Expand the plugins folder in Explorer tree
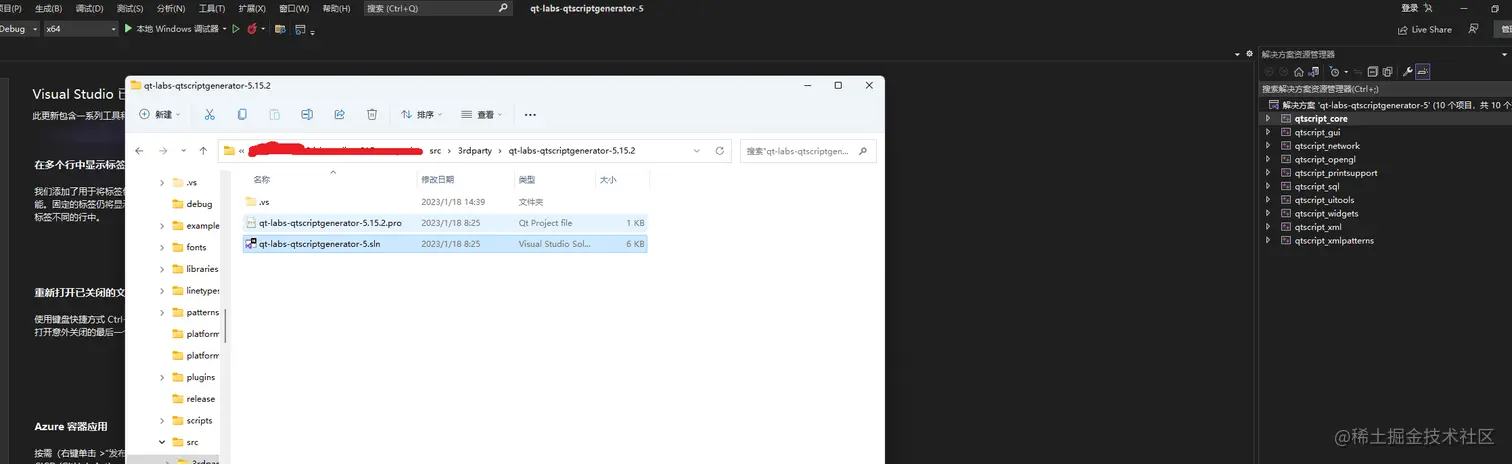This screenshot has height=464, width=1512. pos(162,377)
